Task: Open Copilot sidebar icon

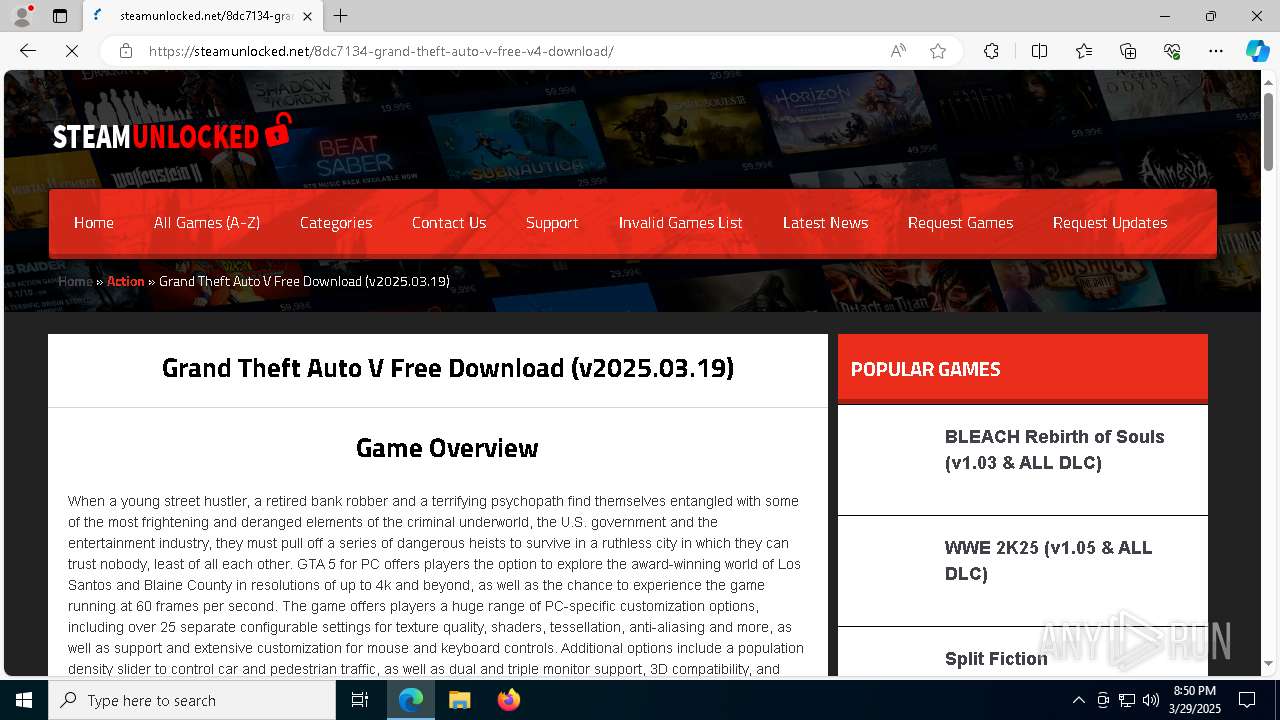Action: coord(1257,51)
